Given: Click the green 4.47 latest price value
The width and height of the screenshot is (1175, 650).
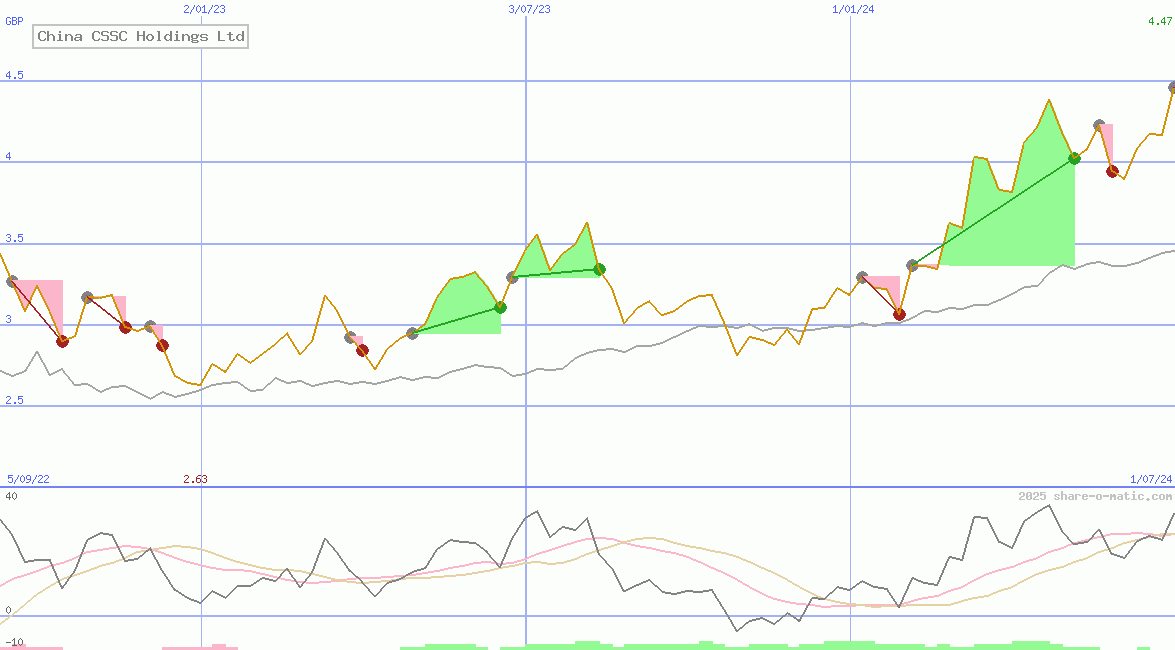Looking at the screenshot, I should pyautogui.click(x=1159, y=21).
